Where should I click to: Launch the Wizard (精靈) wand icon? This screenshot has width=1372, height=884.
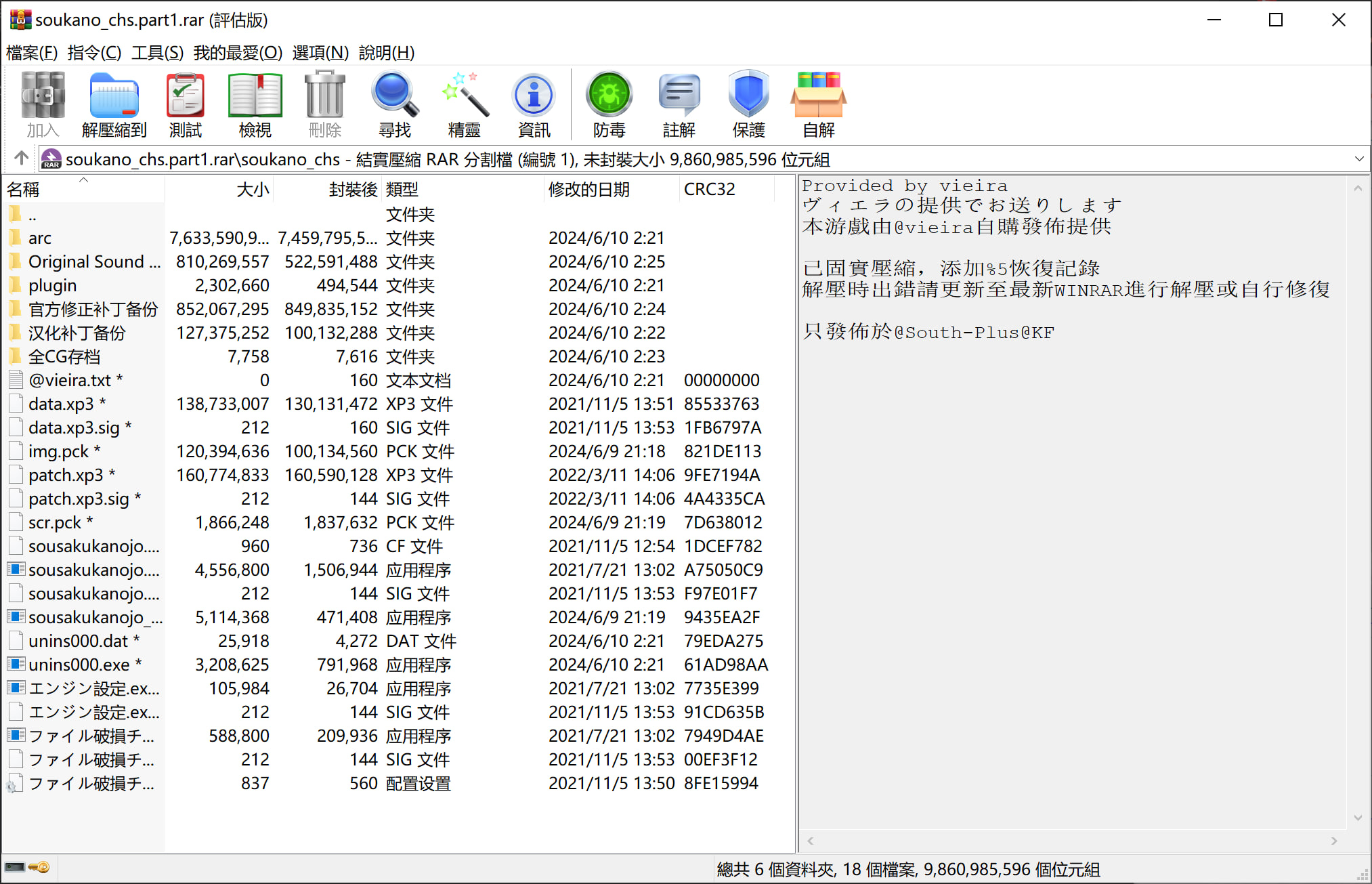pyautogui.click(x=464, y=104)
